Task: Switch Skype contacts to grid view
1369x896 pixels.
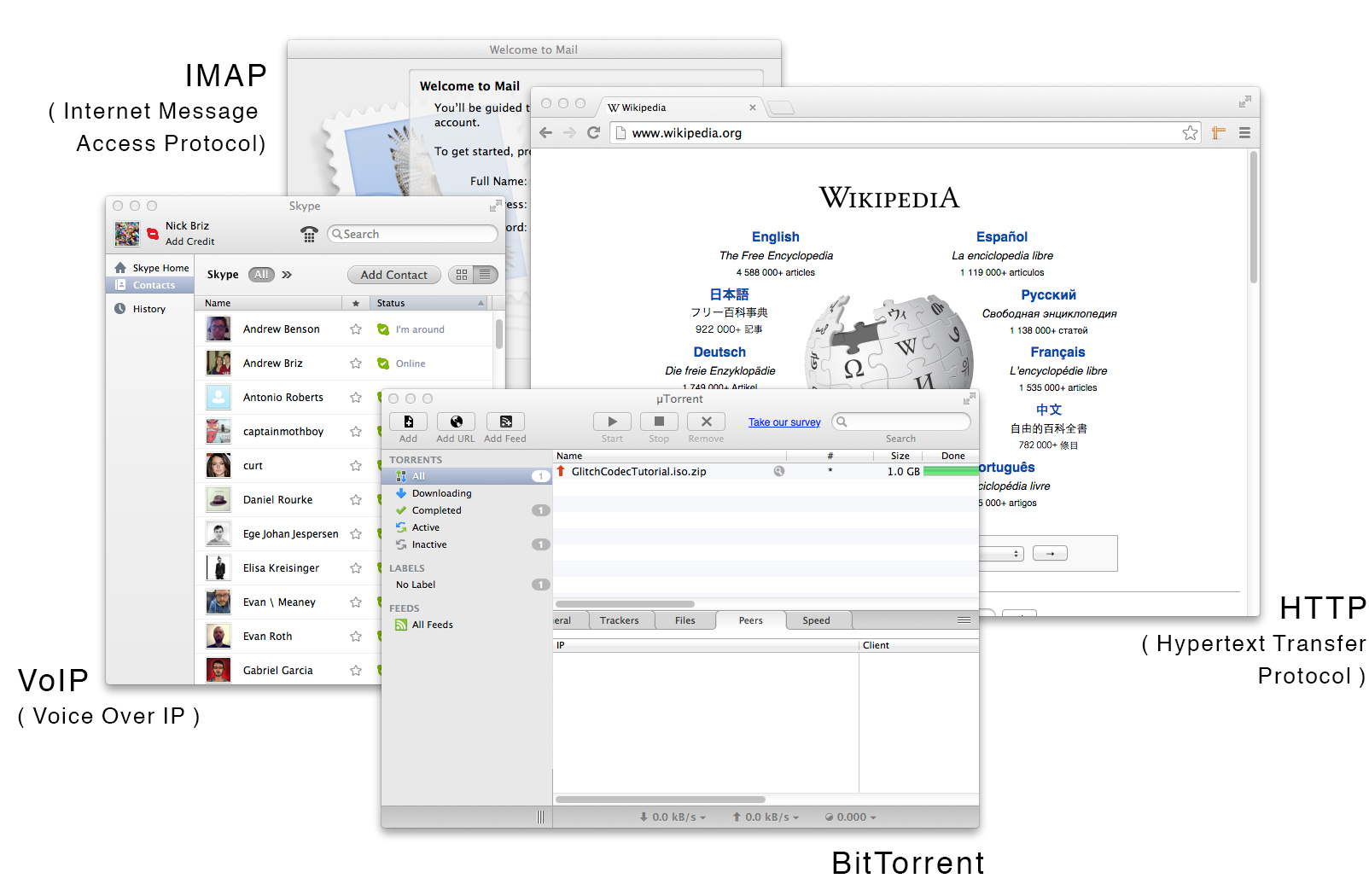Action: [462, 275]
